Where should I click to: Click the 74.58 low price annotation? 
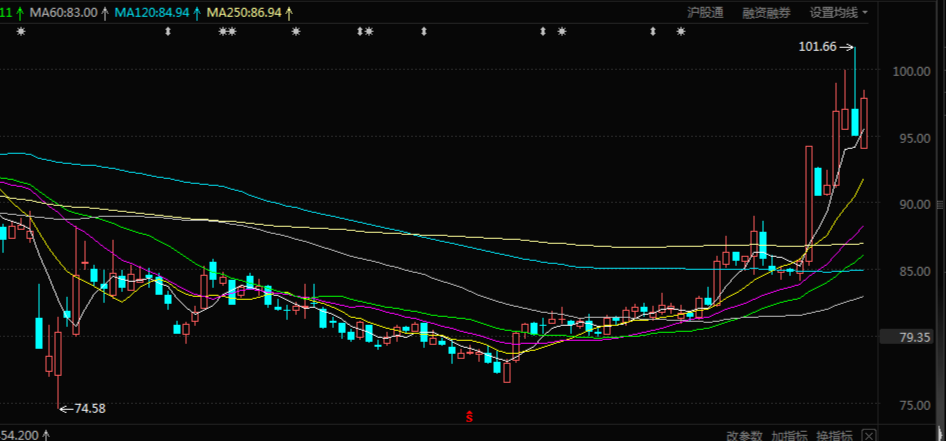point(90,408)
